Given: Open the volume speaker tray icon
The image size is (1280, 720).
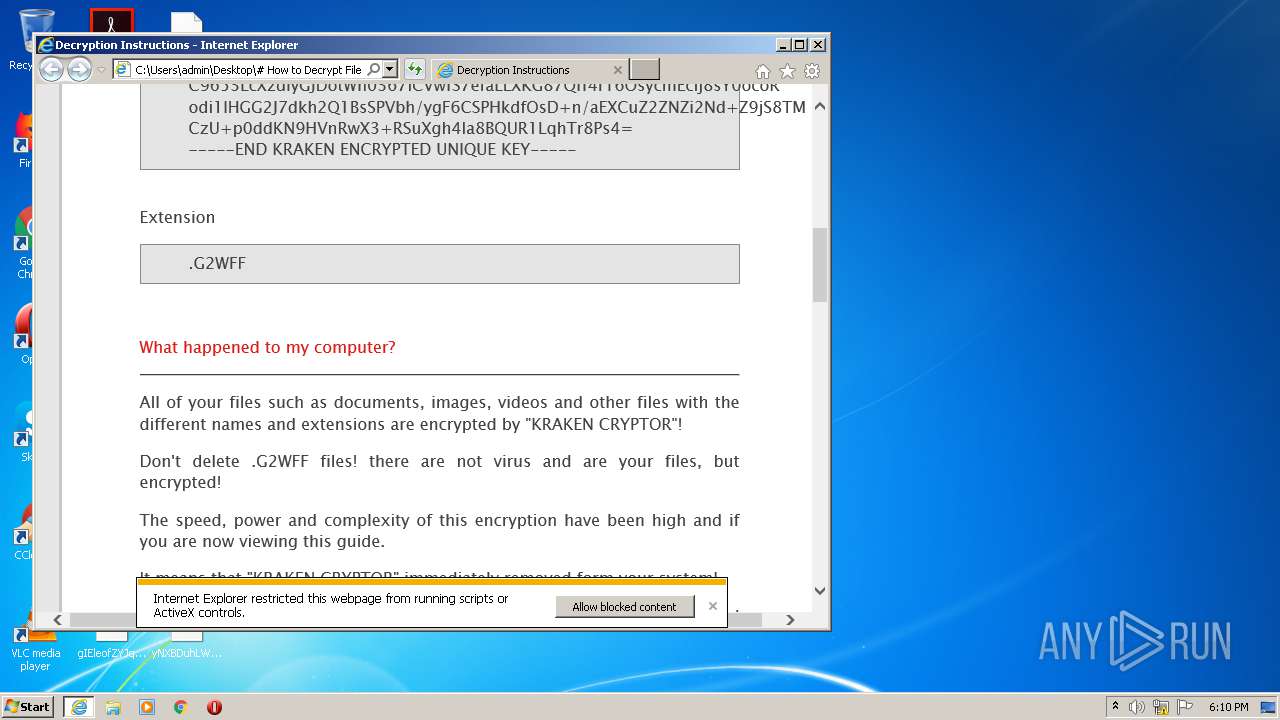Looking at the screenshot, I should (x=1137, y=707).
